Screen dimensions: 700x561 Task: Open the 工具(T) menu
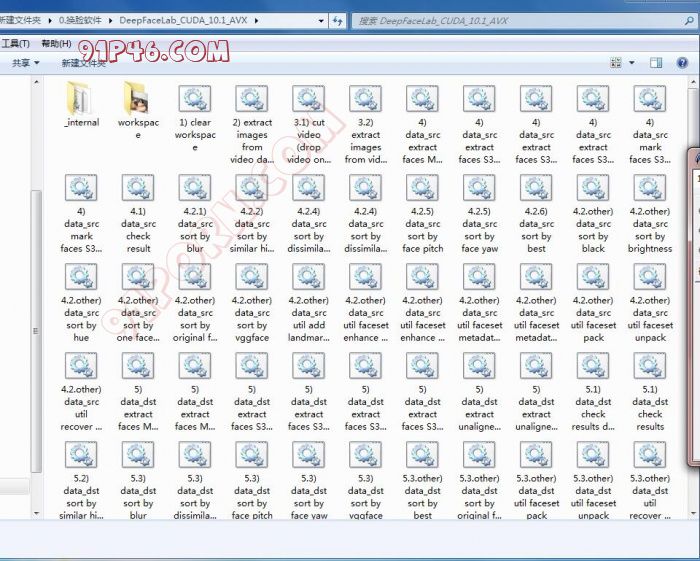click(15, 43)
